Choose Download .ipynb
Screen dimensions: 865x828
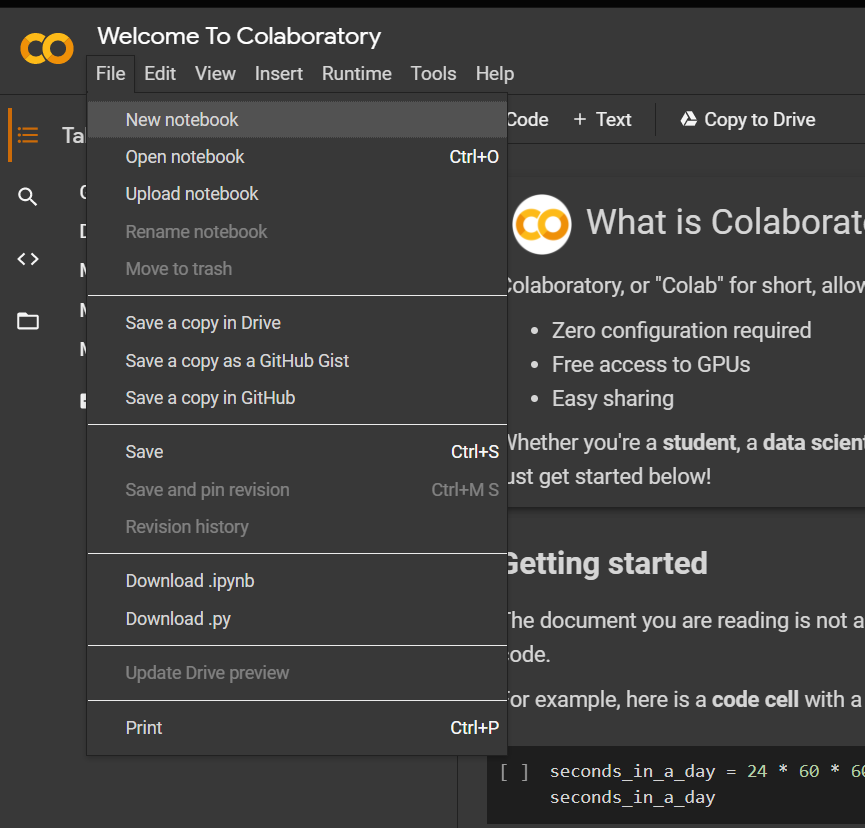pyautogui.click(x=297, y=581)
